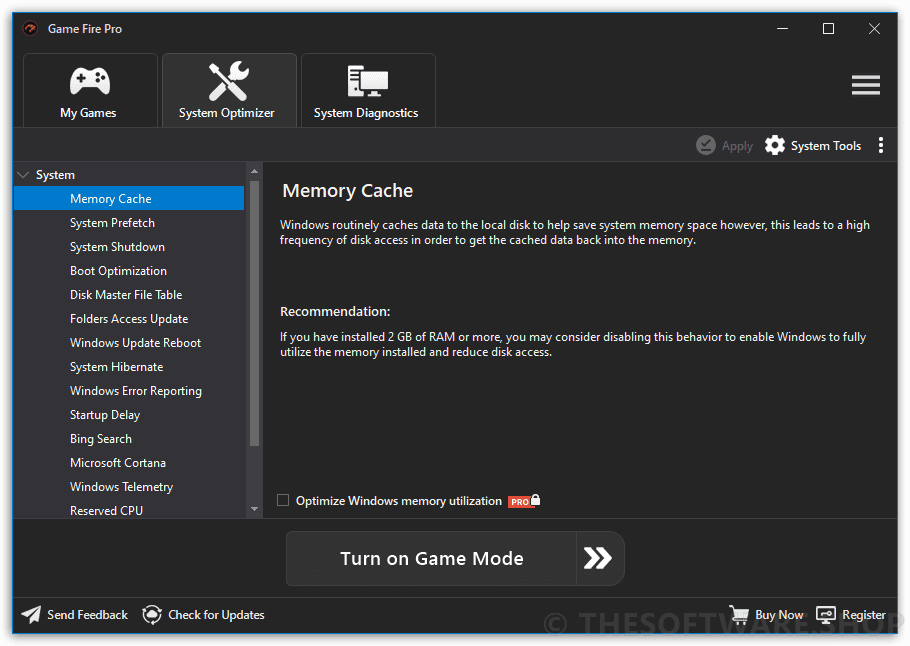The image size is (910, 646).
Task: Click the sidebar scrollbar thumb
Action: (254, 313)
